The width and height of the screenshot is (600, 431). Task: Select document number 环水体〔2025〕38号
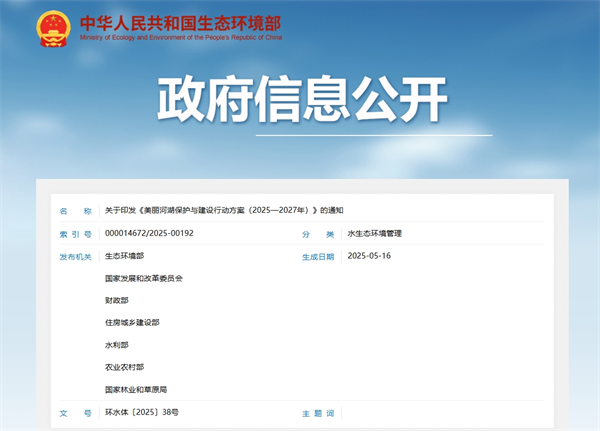coord(142,412)
